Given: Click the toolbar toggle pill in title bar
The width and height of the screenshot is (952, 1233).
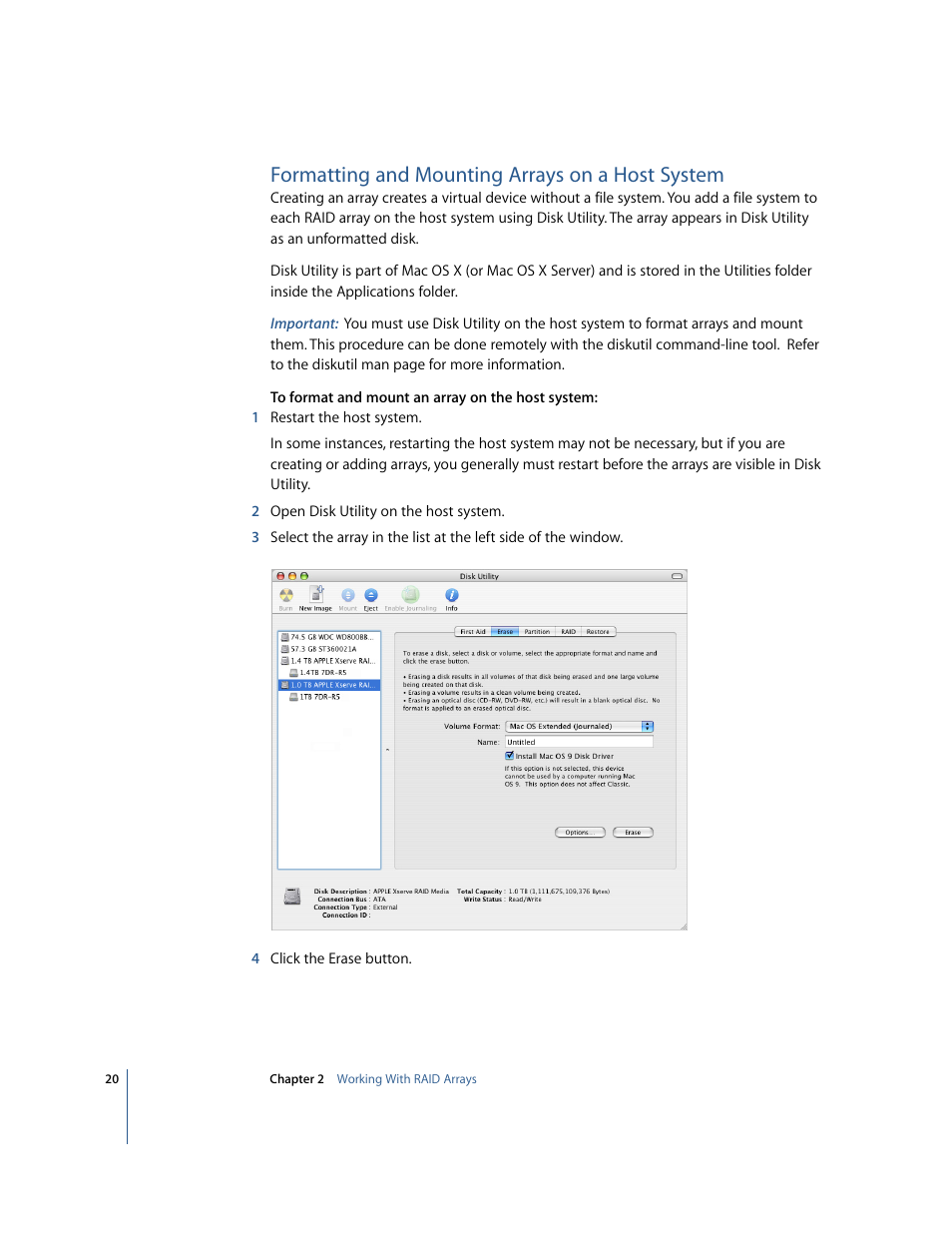Looking at the screenshot, I should click(677, 577).
